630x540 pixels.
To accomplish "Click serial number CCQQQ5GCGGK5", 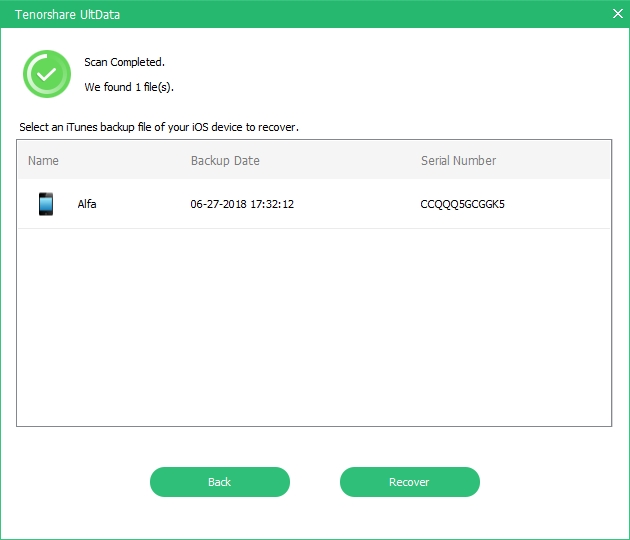I will click(x=462, y=204).
